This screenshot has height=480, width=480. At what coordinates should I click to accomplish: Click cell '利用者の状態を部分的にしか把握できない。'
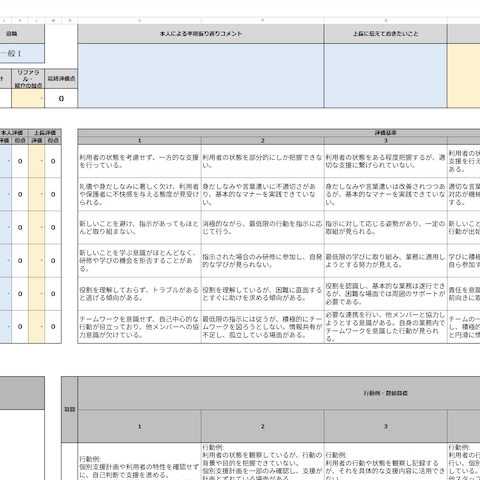[262, 161]
